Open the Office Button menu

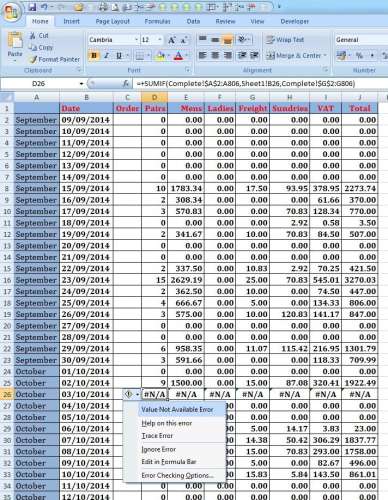click(x=11, y=12)
